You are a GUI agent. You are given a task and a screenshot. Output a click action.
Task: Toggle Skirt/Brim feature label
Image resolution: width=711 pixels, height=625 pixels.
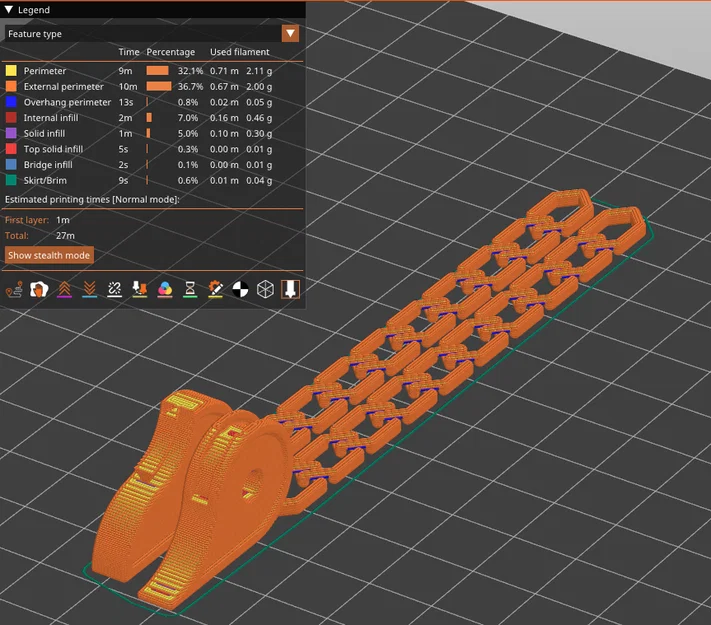(x=45, y=180)
